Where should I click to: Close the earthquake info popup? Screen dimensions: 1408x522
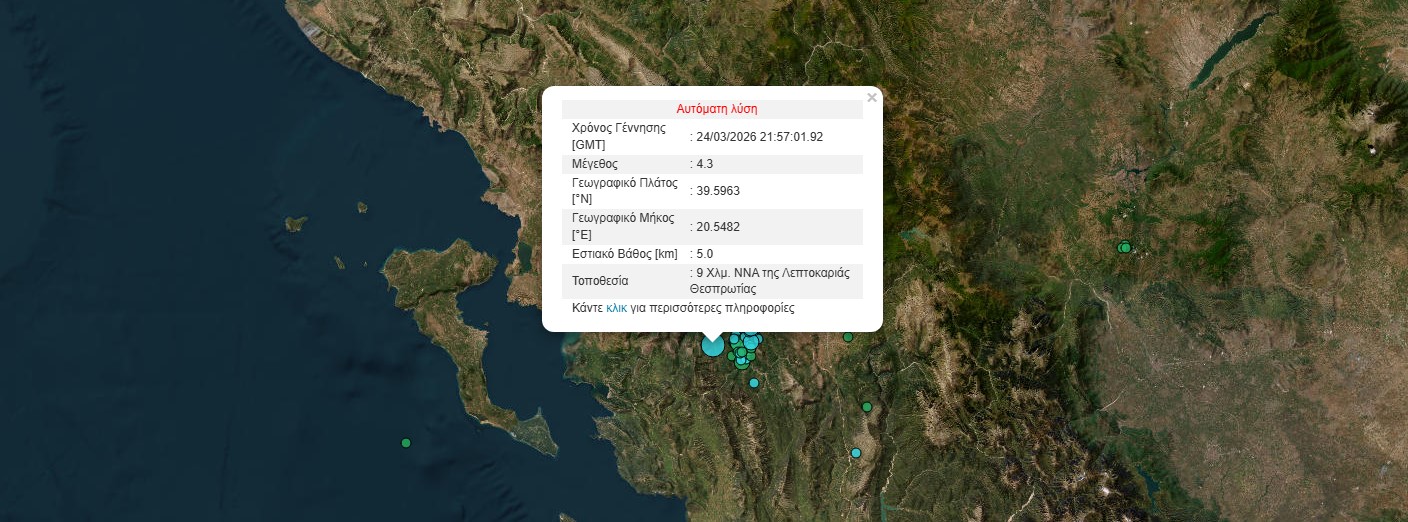point(872,98)
